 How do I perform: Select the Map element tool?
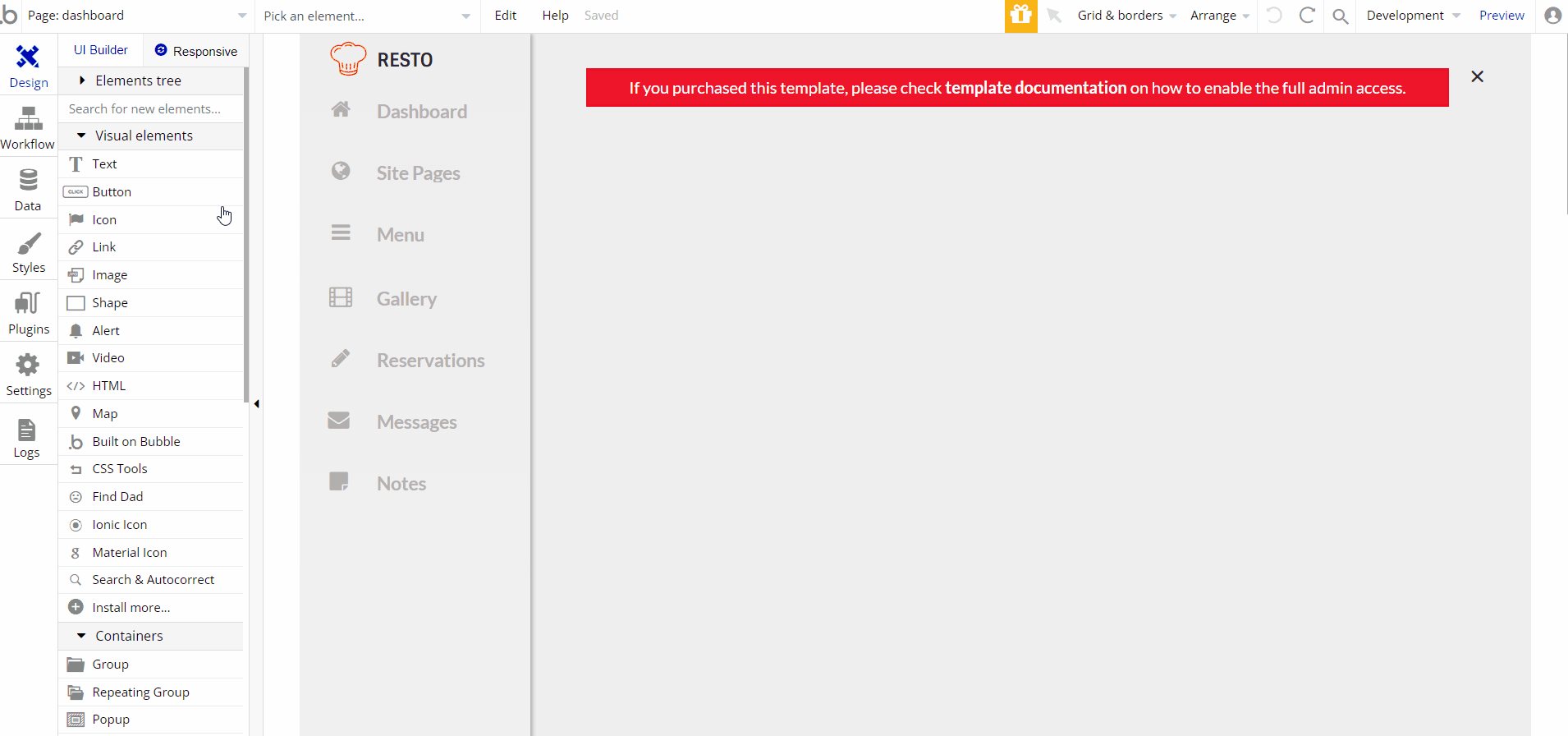(x=151, y=414)
